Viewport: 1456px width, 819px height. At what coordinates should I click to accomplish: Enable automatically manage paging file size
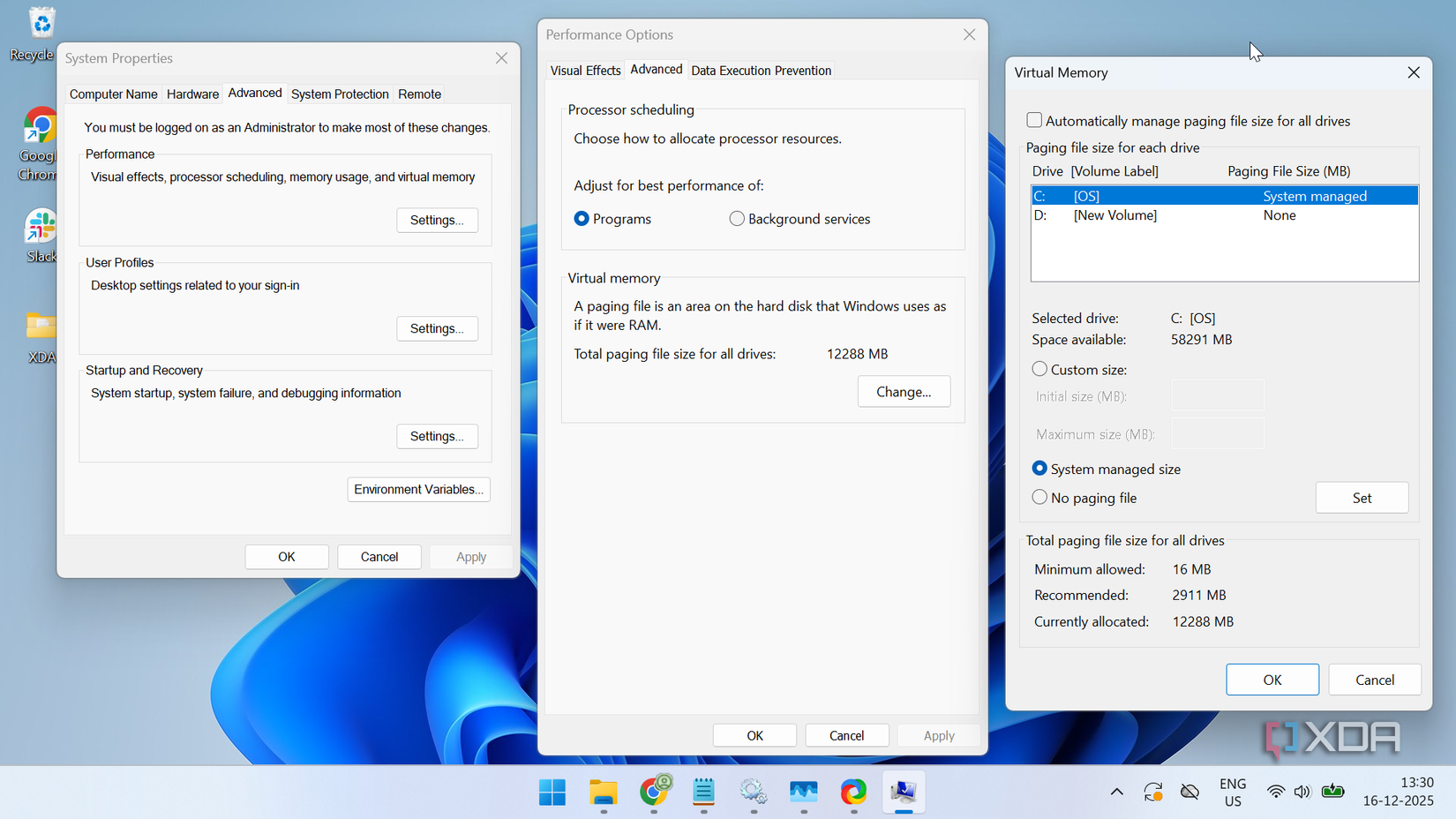click(1032, 121)
